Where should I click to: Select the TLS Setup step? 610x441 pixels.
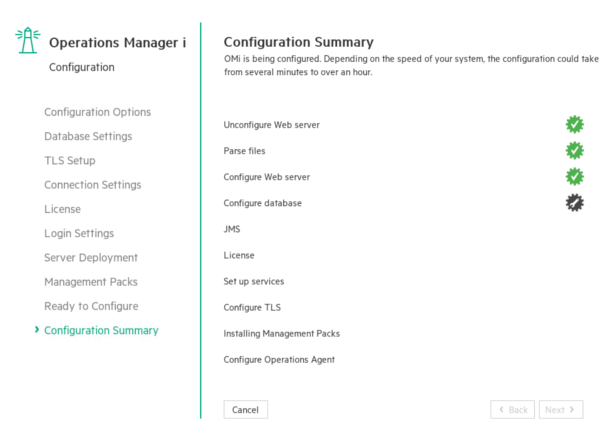tap(70, 160)
